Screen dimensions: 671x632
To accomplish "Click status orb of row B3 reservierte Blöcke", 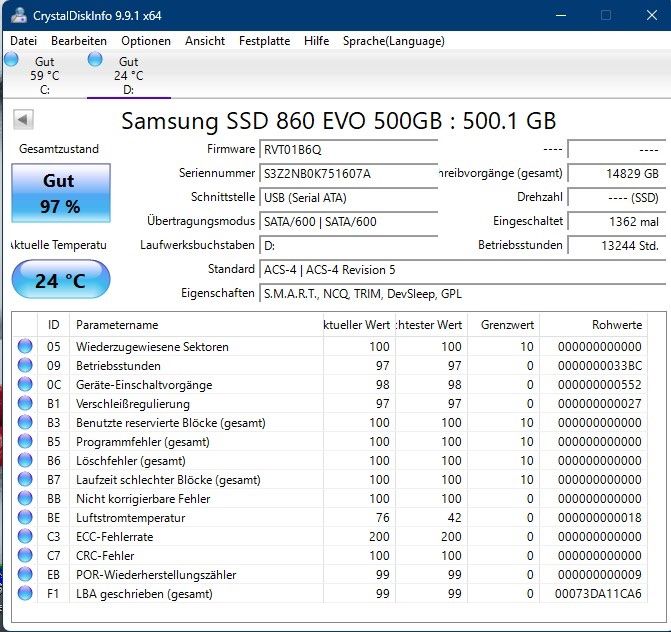I will (x=25, y=422).
